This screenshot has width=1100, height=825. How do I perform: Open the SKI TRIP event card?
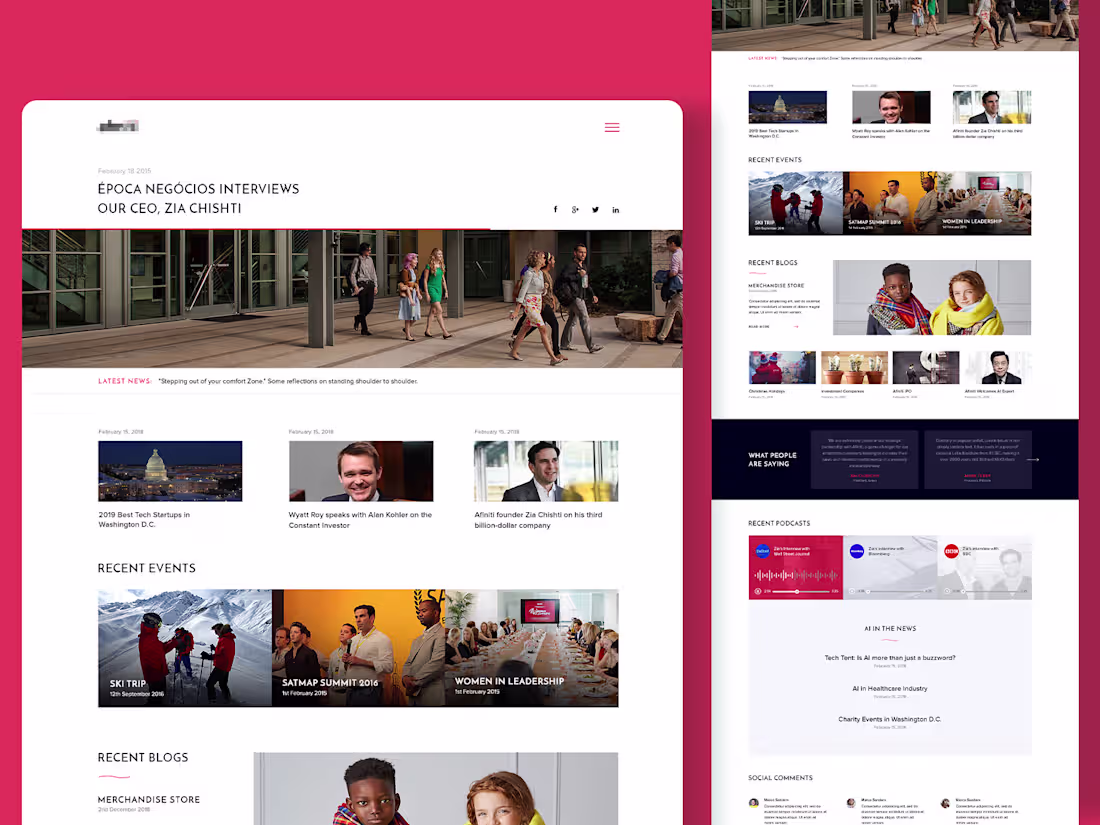(x=184, y=648)
